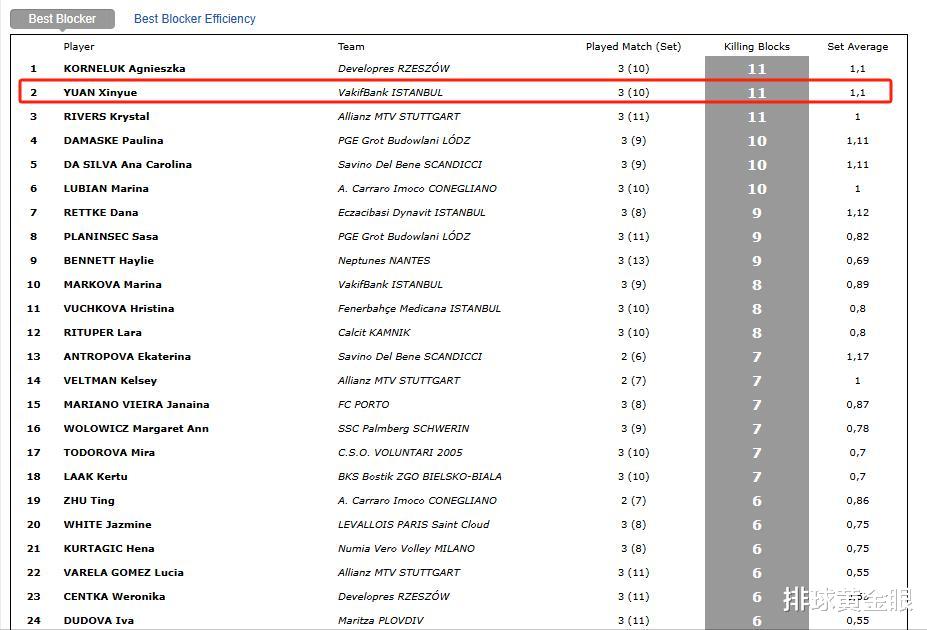
Task: Open player BENNETT Haylie
Action: (x=108, y=261)
